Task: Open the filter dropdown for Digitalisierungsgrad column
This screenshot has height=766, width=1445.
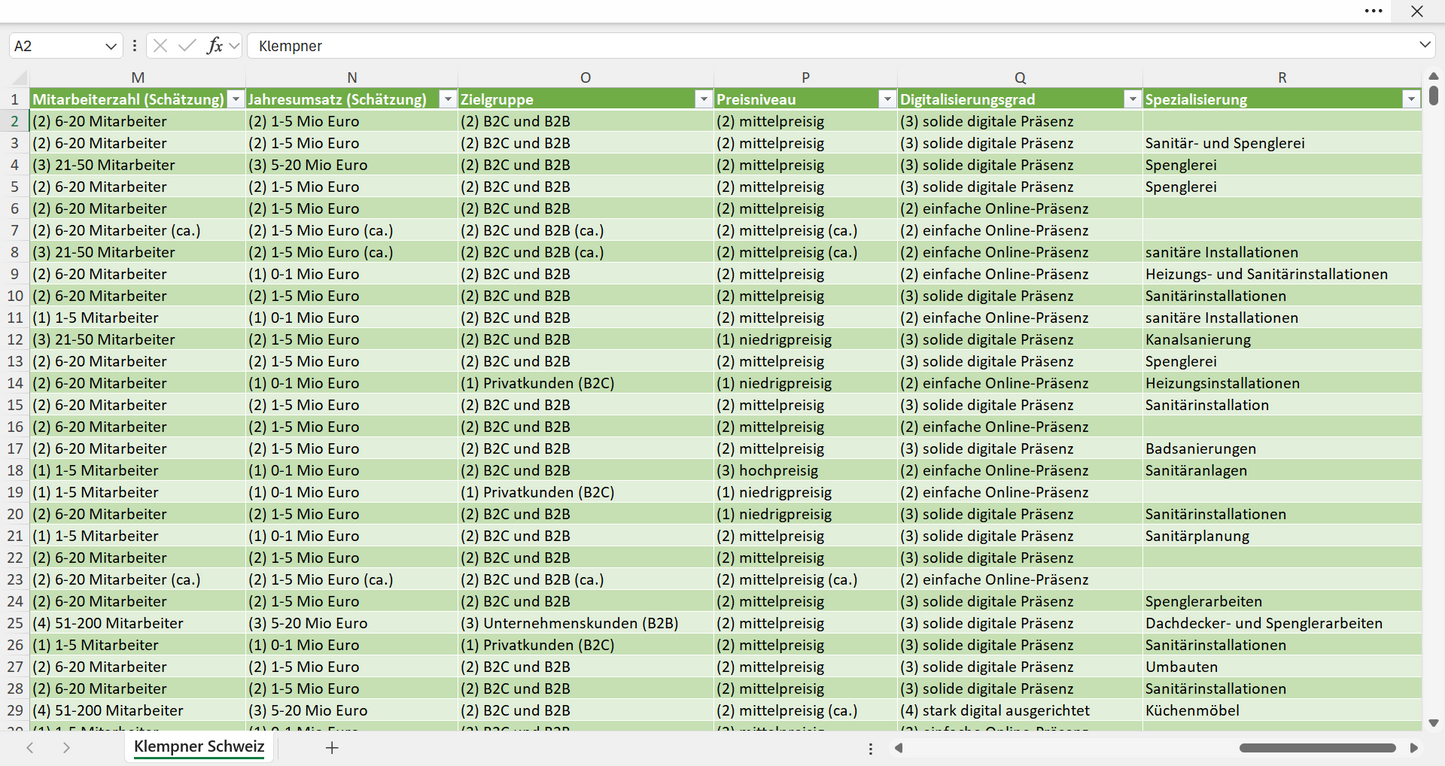Action: click(x=1132, y=99)
